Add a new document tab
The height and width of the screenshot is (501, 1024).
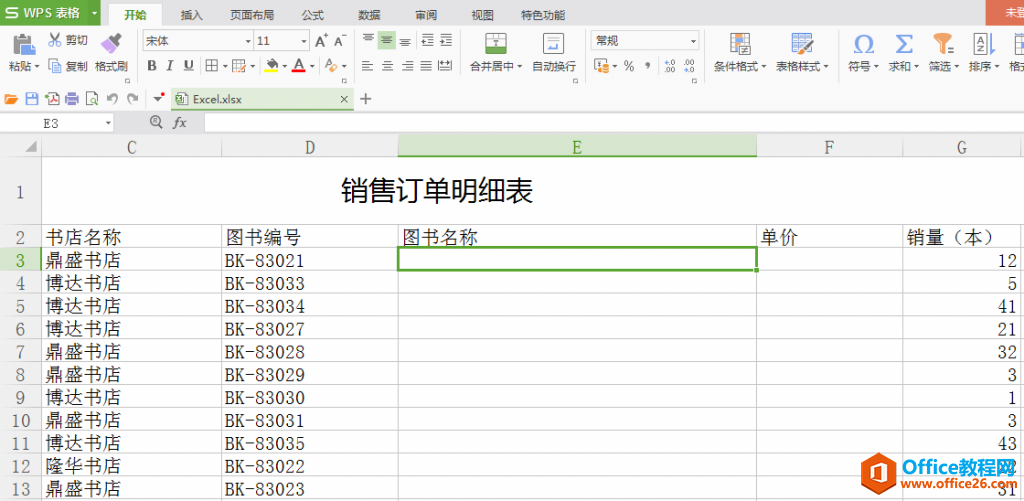(366, 99)
